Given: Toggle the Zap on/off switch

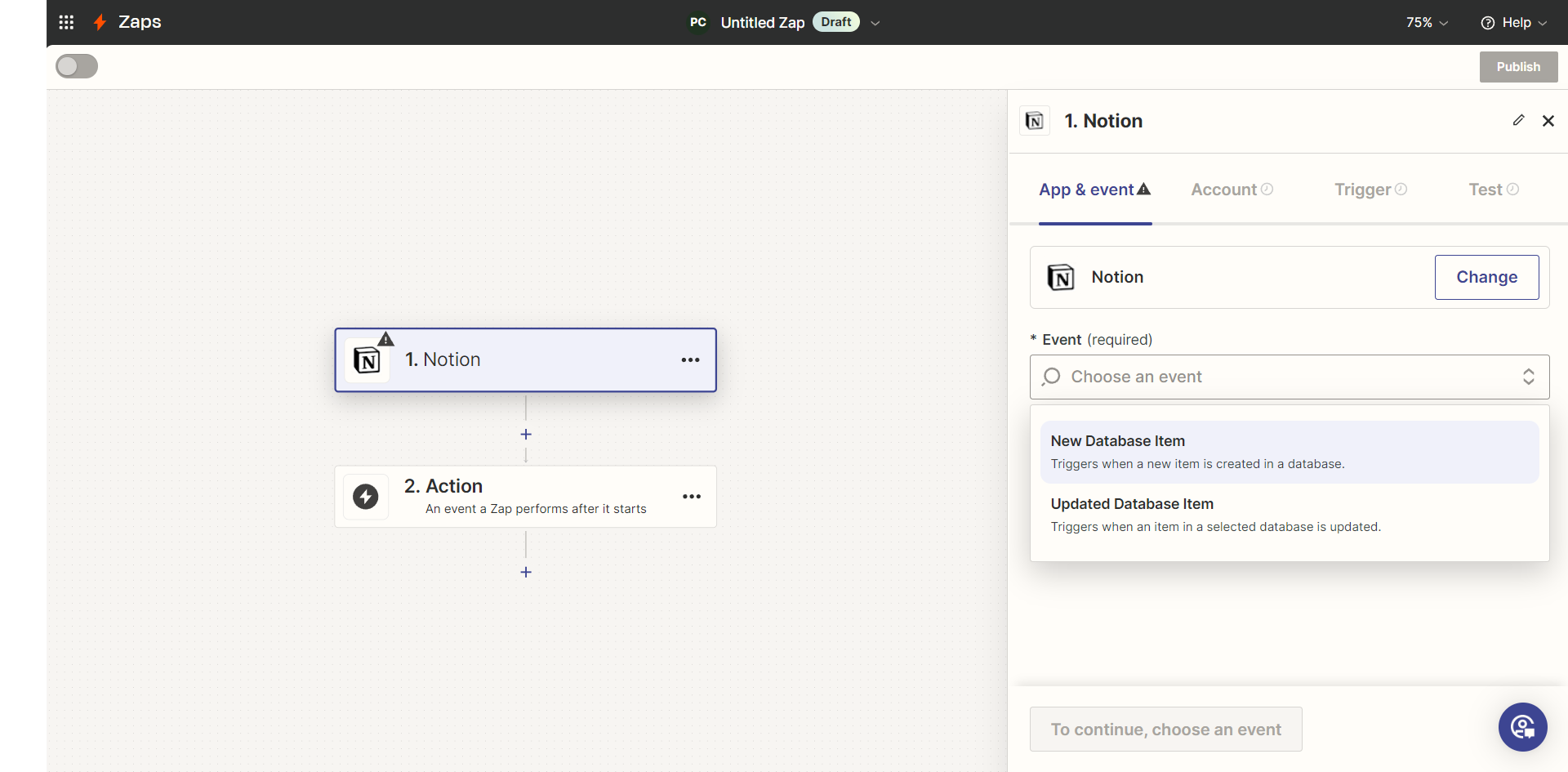Looking at the screenshot, I should click(x=77, y=66).
